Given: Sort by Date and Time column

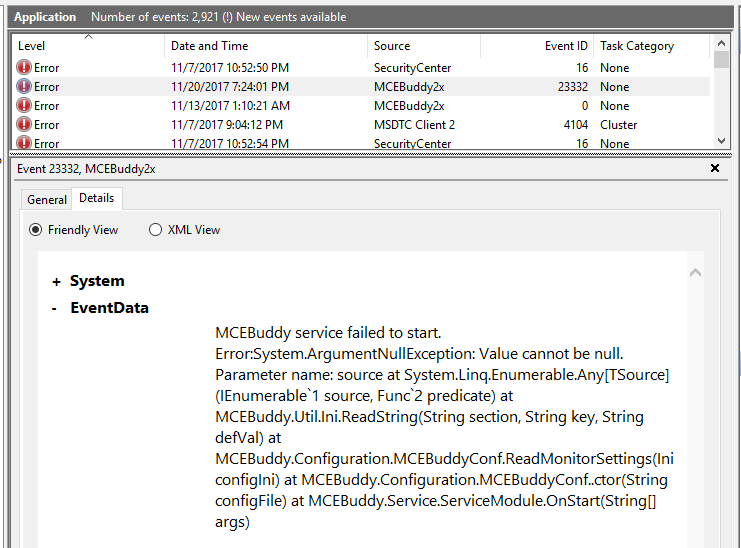Looking at the screenshot, I should coord(264,46).
